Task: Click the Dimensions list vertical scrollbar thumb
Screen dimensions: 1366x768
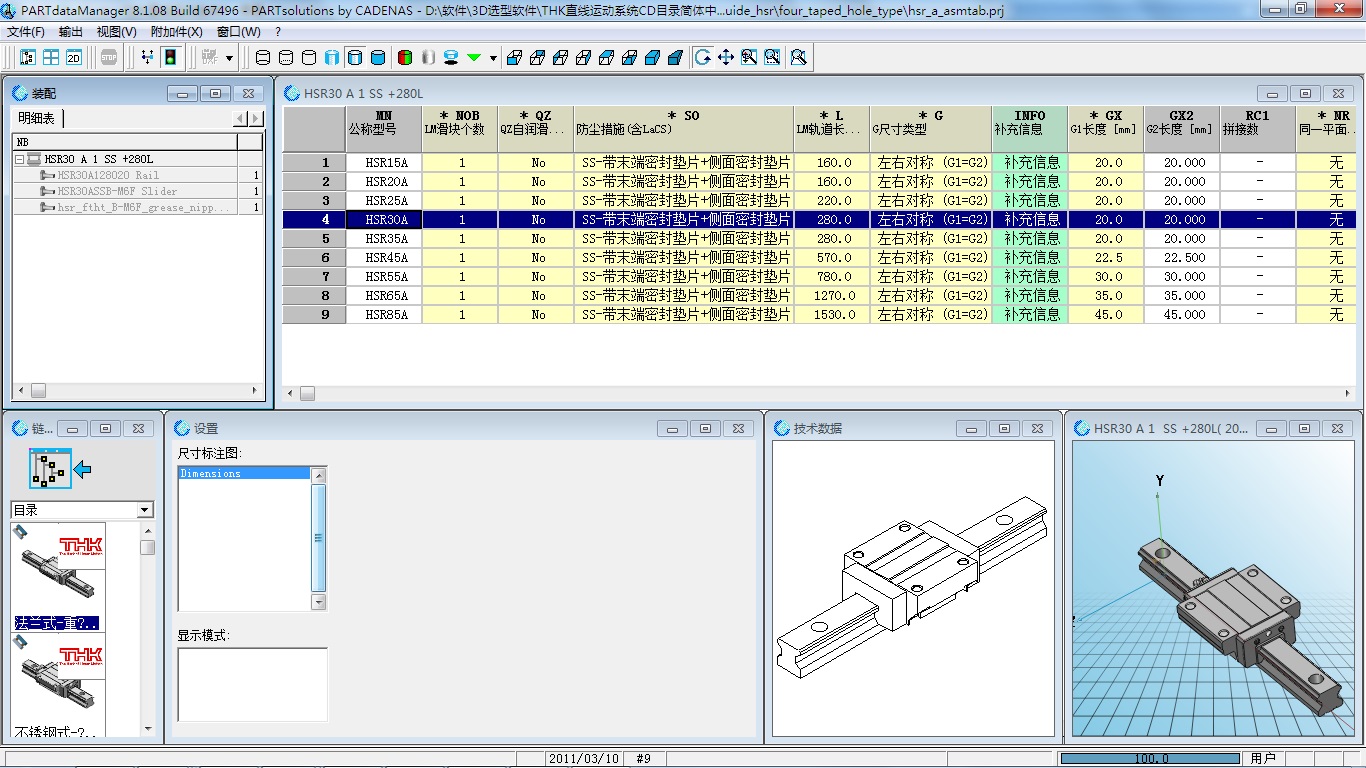Action: [319, 538]
